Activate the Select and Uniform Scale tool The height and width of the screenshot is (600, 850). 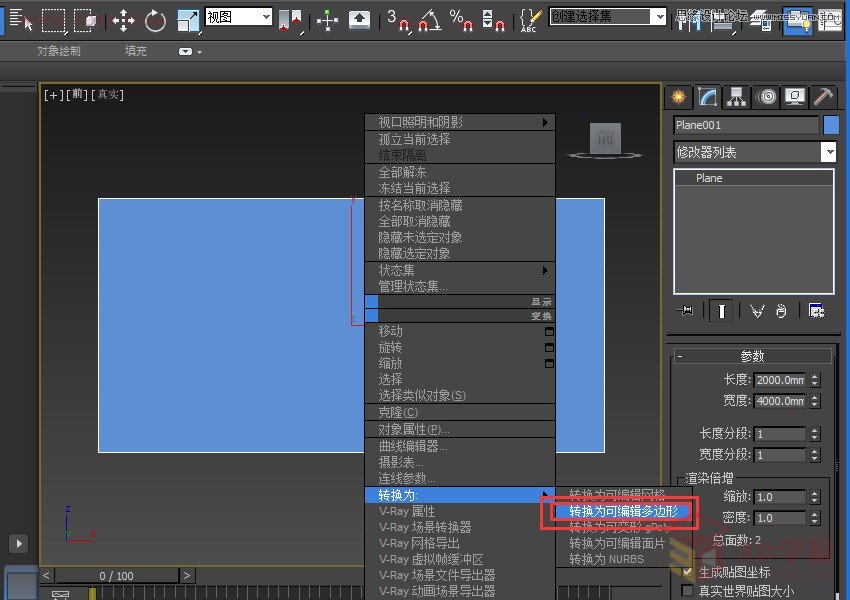click(x=186, y=20)
